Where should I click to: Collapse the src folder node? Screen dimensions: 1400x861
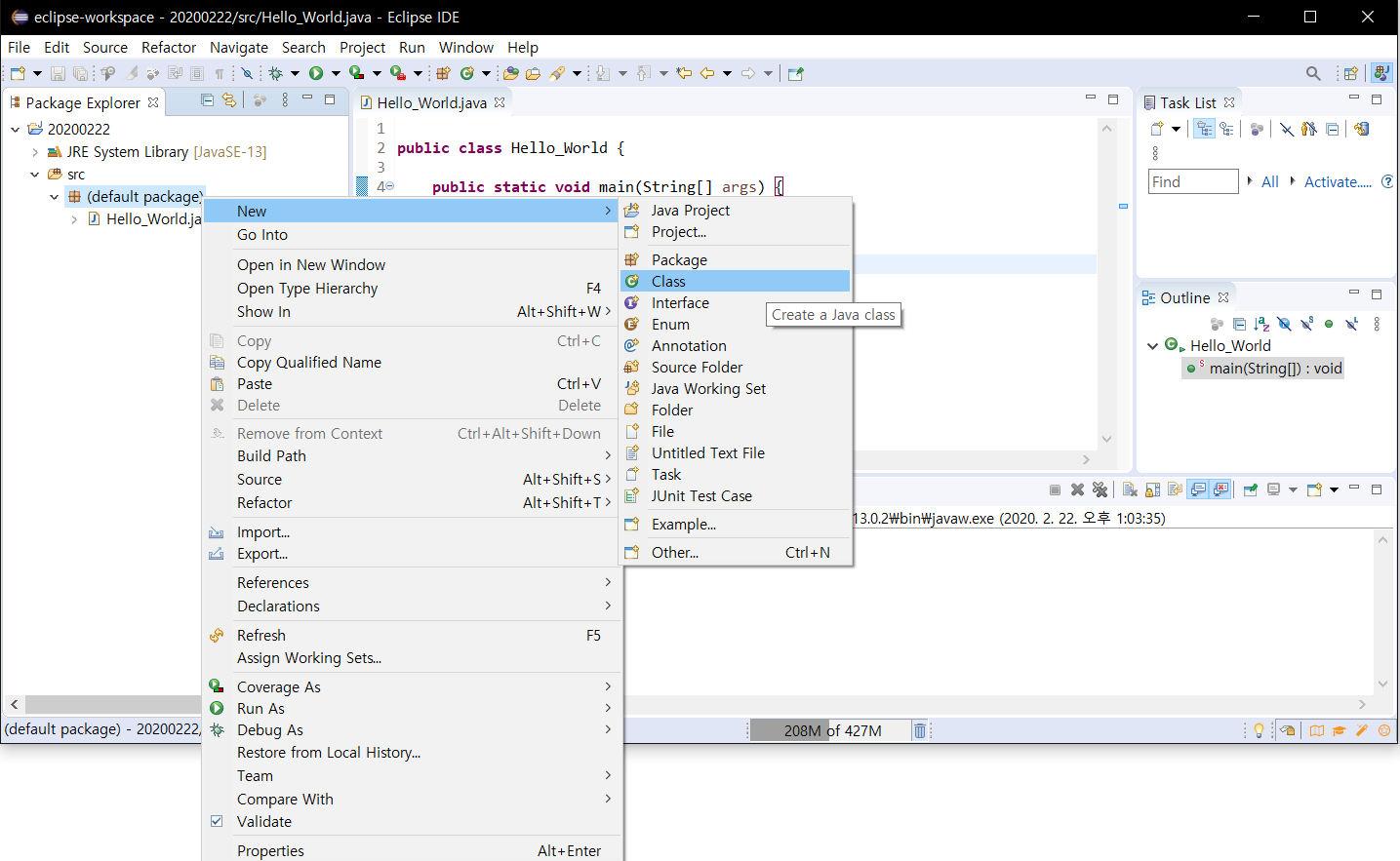click(35, 175)
